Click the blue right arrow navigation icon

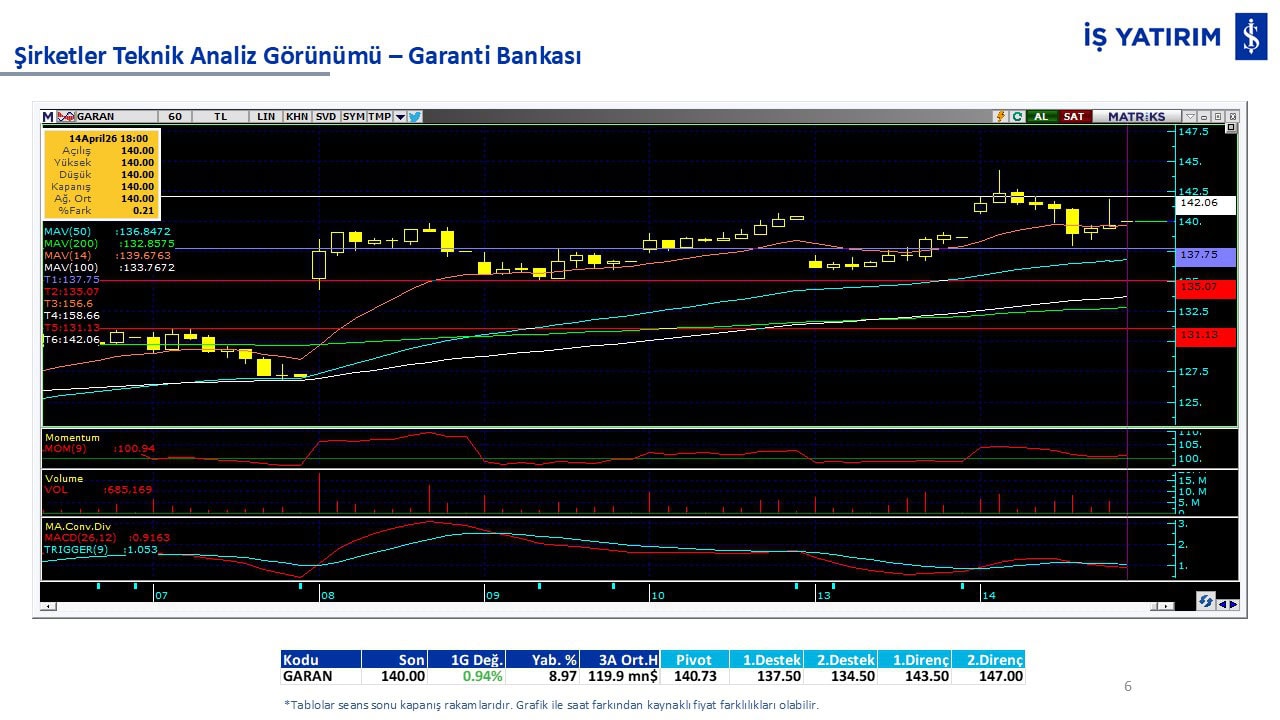pos(1233,603)
